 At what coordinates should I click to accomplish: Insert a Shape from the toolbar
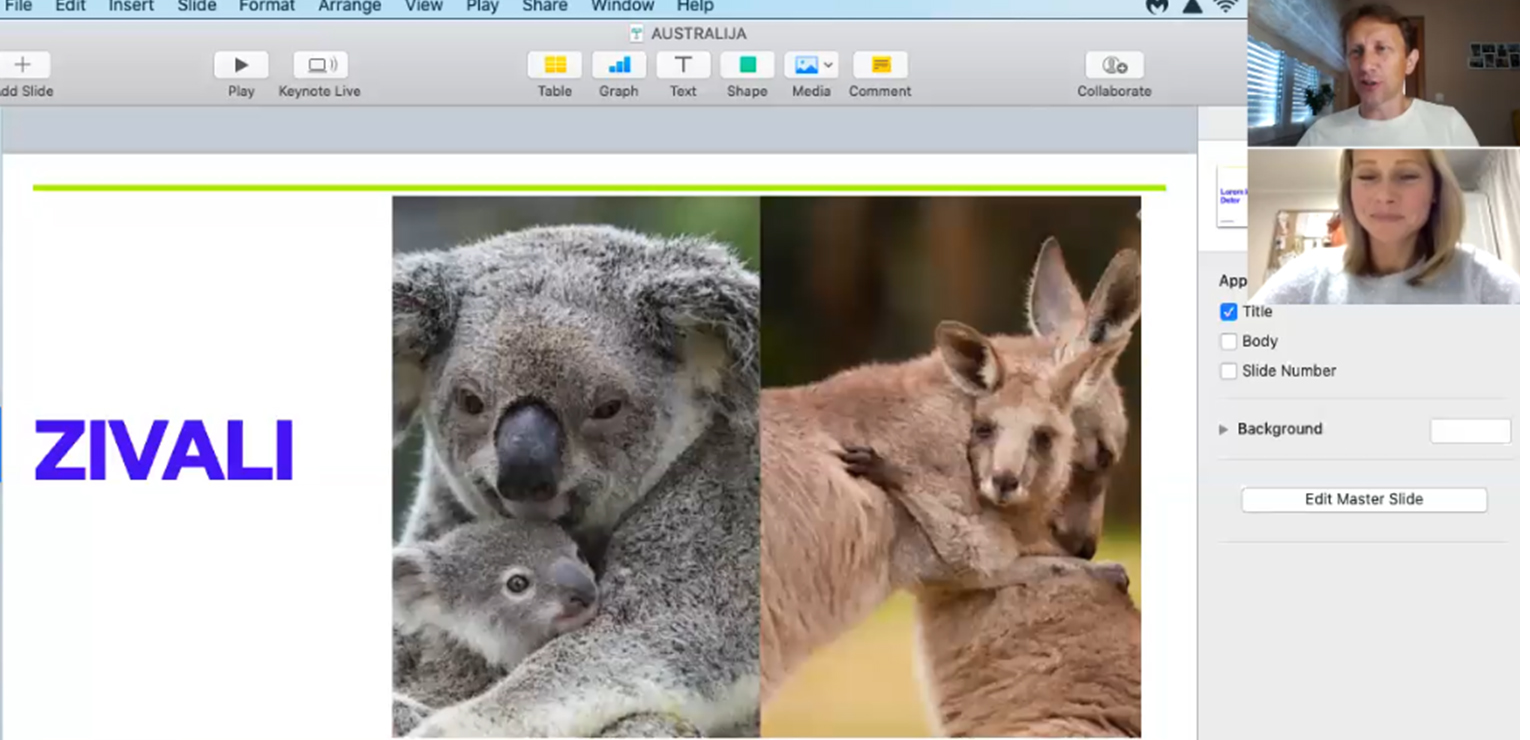[747, 65]
